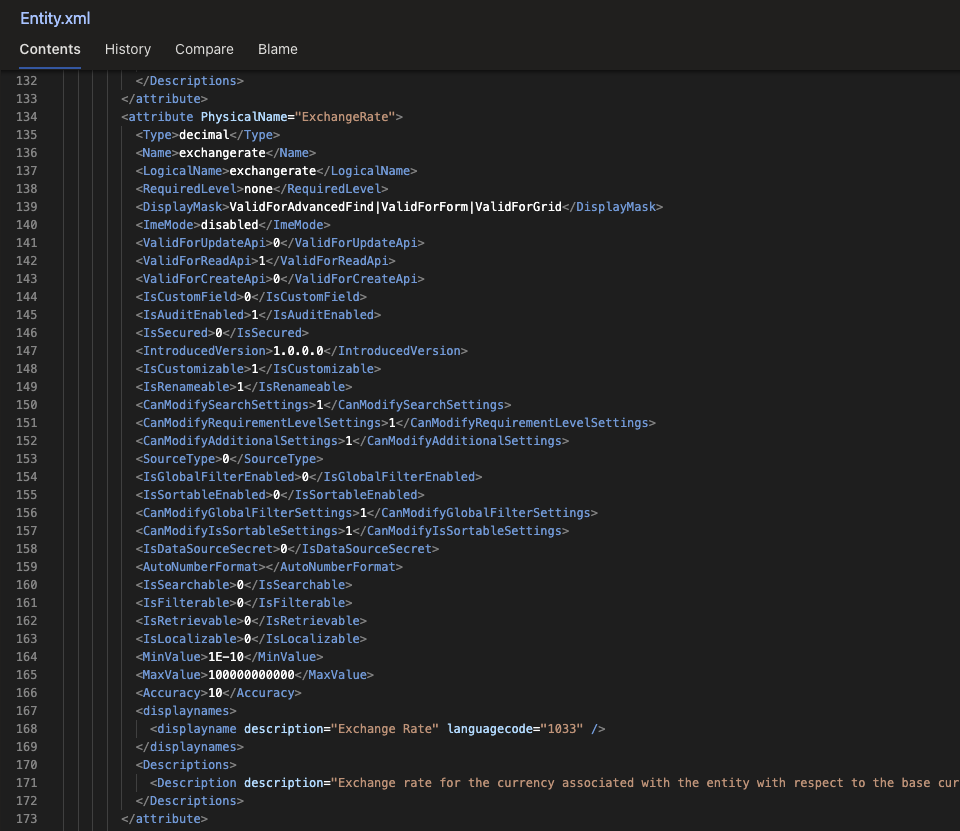Screen dimensions: 960x831
Task: Click the ValidForCreateApi line
Action: point(280,279)
